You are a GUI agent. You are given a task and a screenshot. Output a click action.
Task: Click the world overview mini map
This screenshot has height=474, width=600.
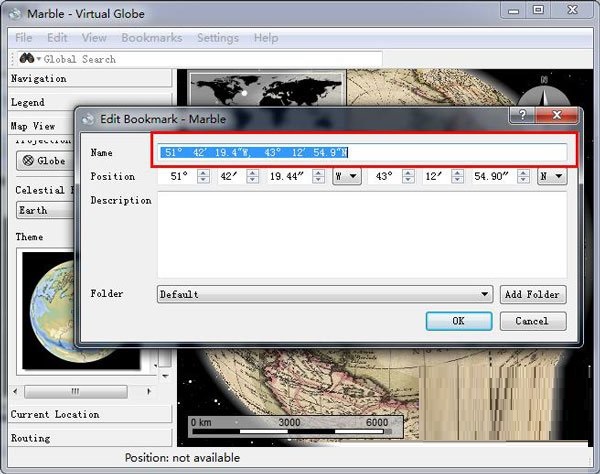click(267, 90)
